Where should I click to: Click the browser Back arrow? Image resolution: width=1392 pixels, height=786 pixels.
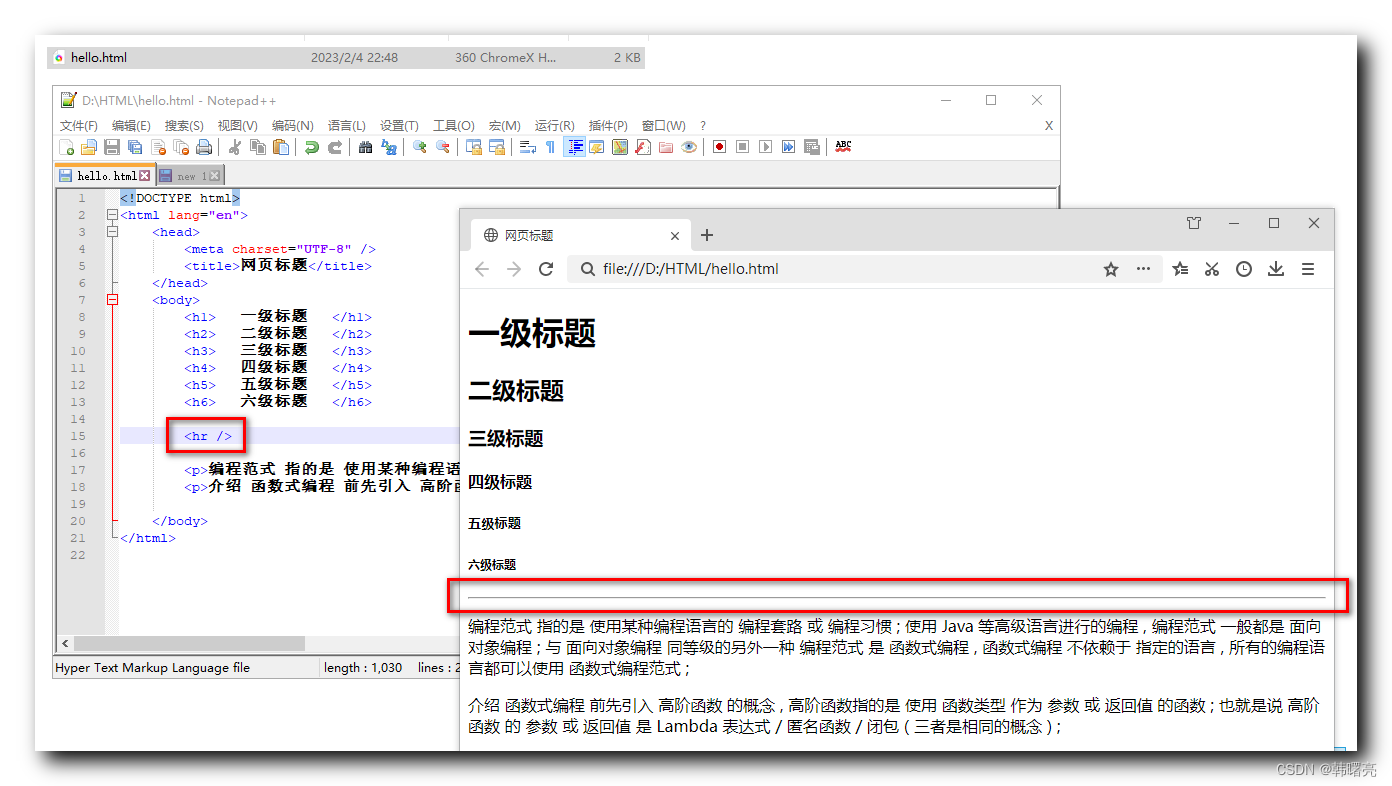pos(482,269)
